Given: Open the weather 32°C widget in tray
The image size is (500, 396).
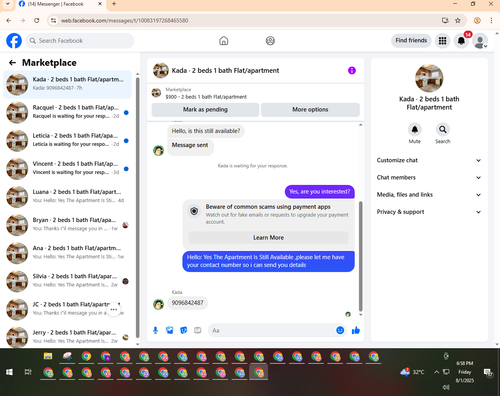Looking at the screenshot, I should (x=412, y=372).
